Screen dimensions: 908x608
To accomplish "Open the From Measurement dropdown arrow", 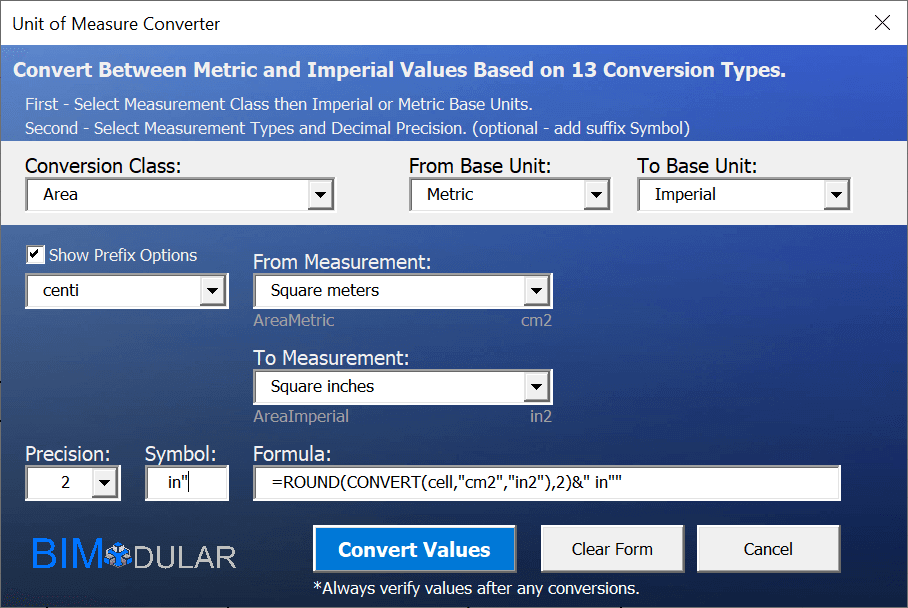I will coord(537,291).
